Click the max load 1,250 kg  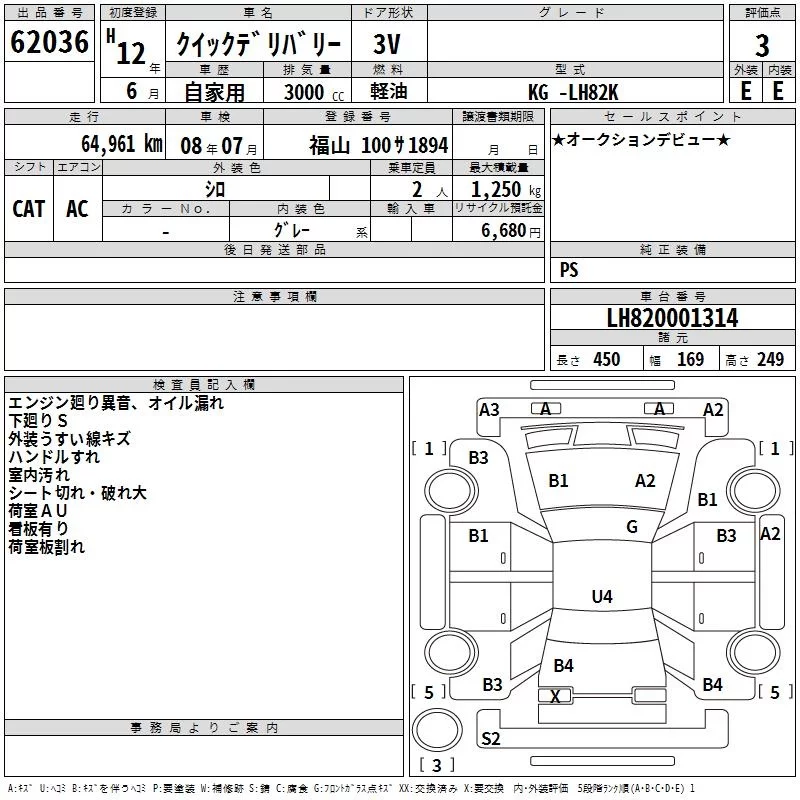click(x=506, y=190)
